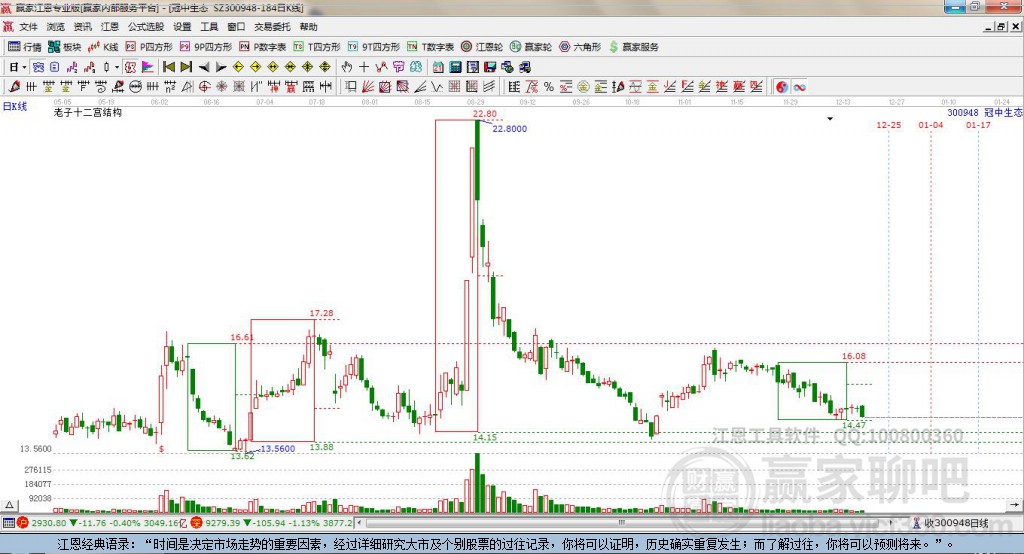Select the Gann fan lines tool
The height and width of the screenshot is (554, 1024).
coord(368,87)
